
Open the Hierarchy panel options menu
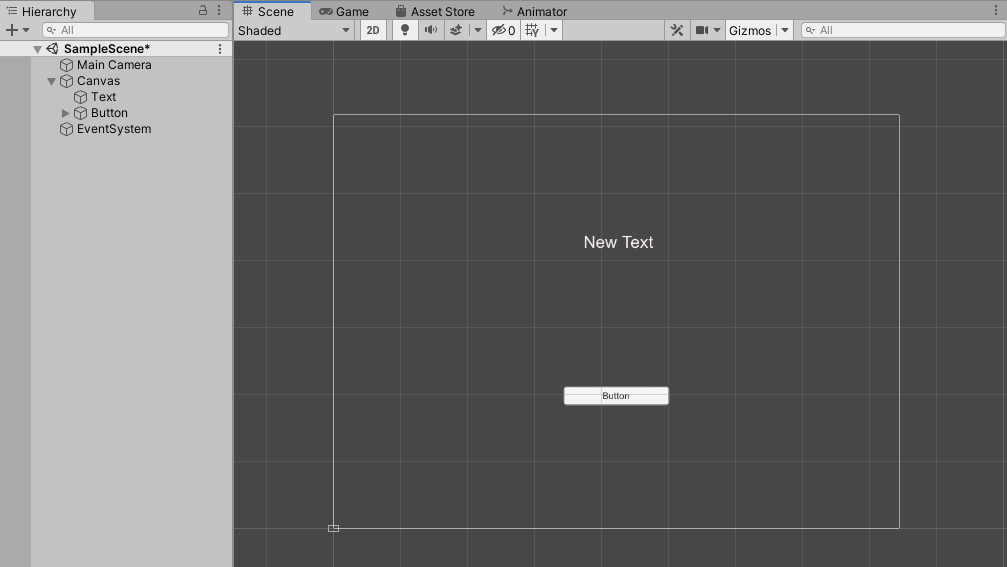[219, 10]
